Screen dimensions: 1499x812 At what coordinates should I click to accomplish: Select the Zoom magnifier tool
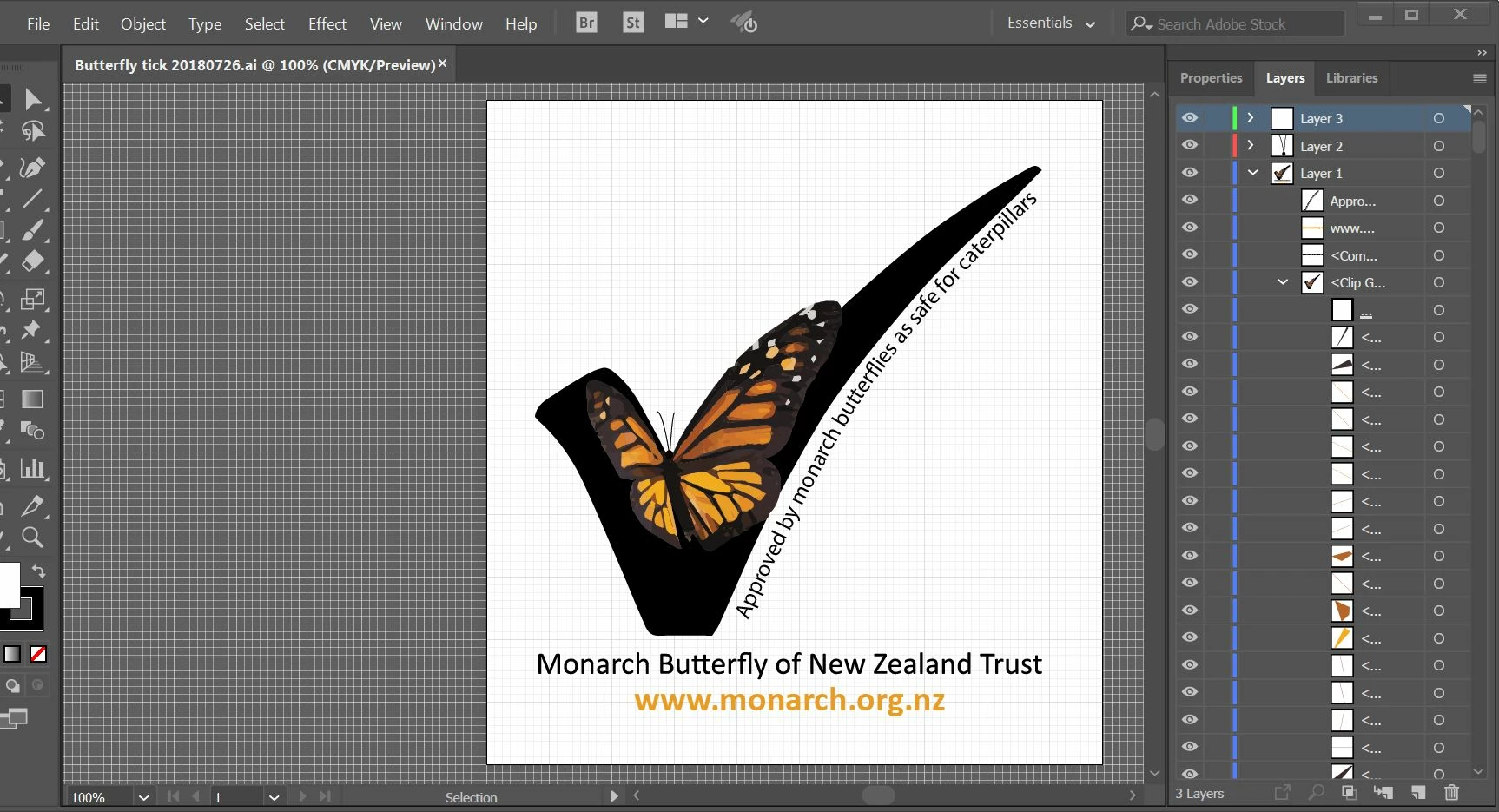tap(33, 537)
